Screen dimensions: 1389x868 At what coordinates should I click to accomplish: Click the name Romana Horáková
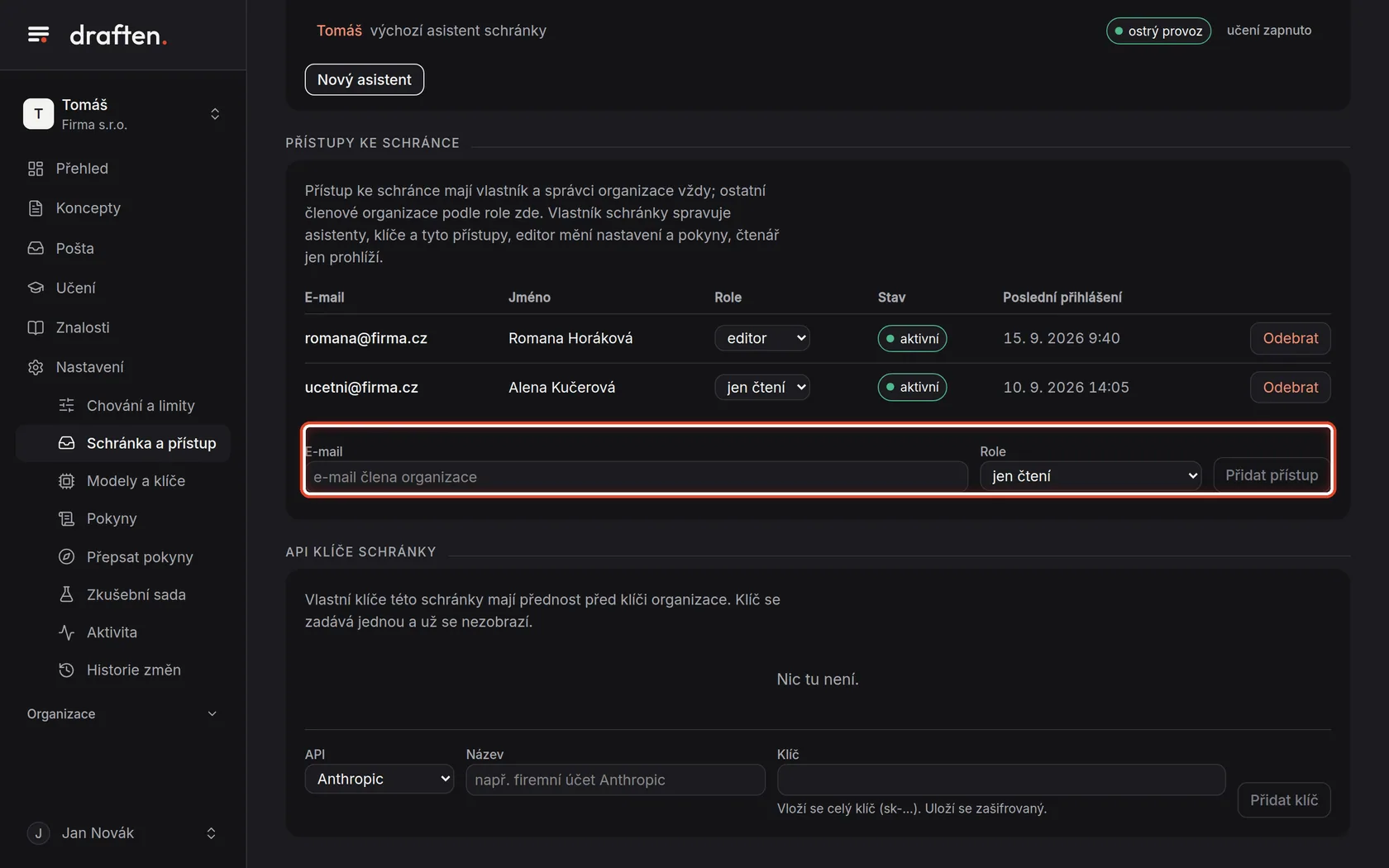[570, 338]
